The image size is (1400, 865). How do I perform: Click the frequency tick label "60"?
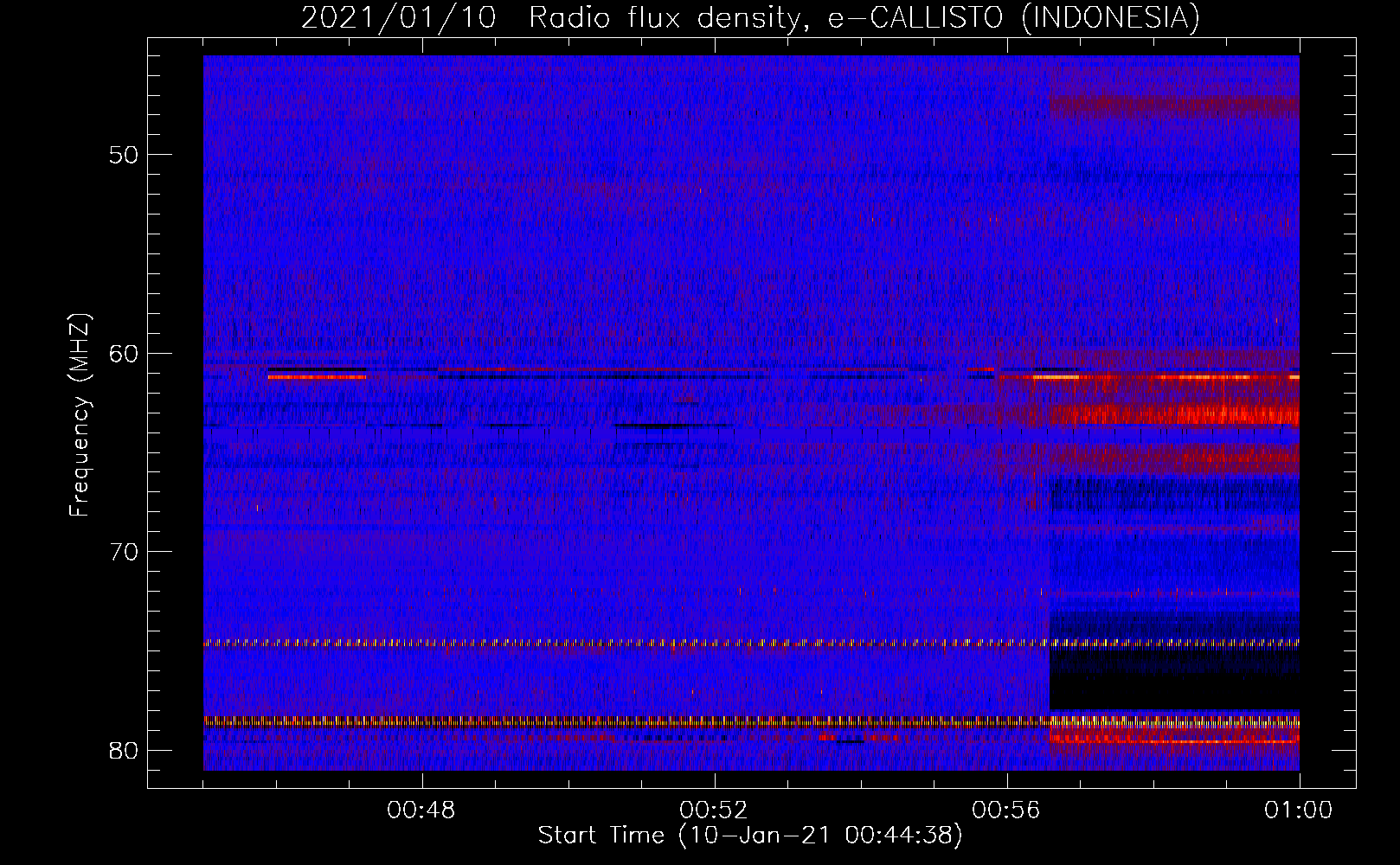[125, 354]
